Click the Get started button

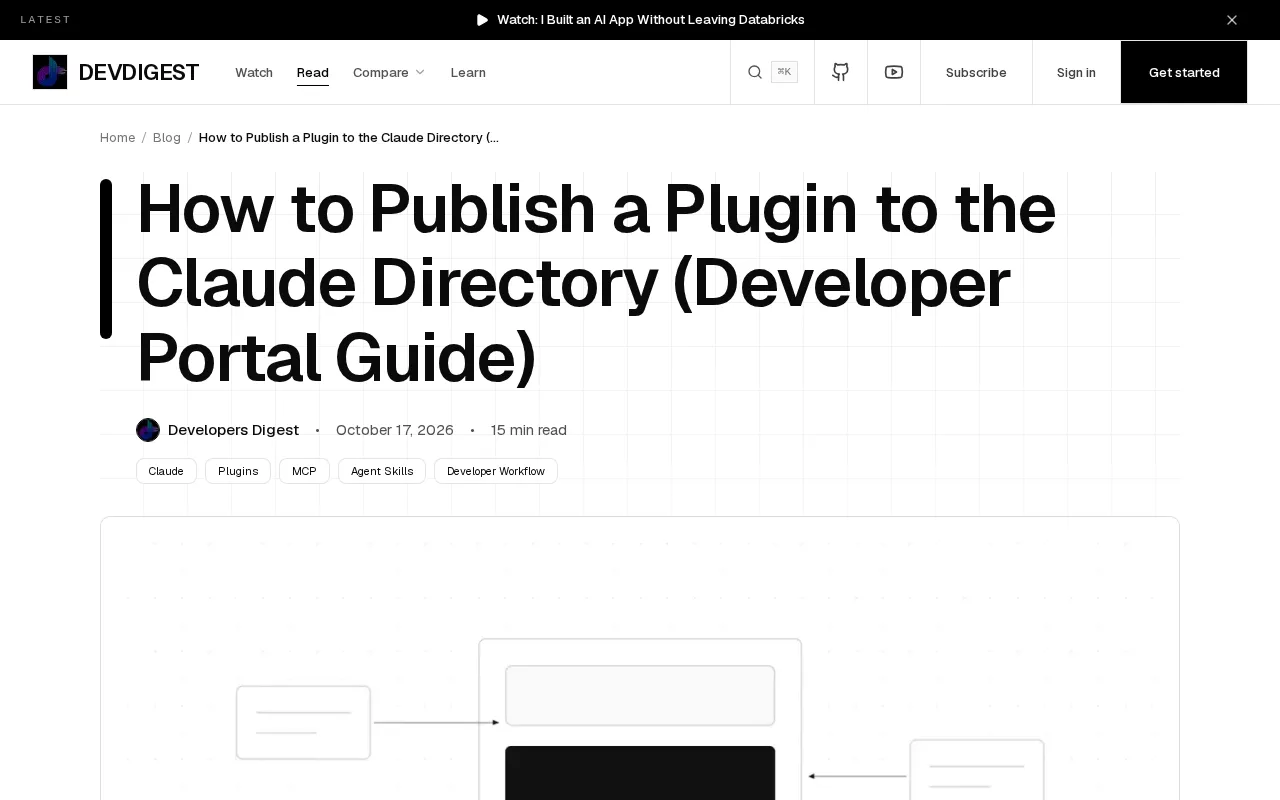point(1184,72)
